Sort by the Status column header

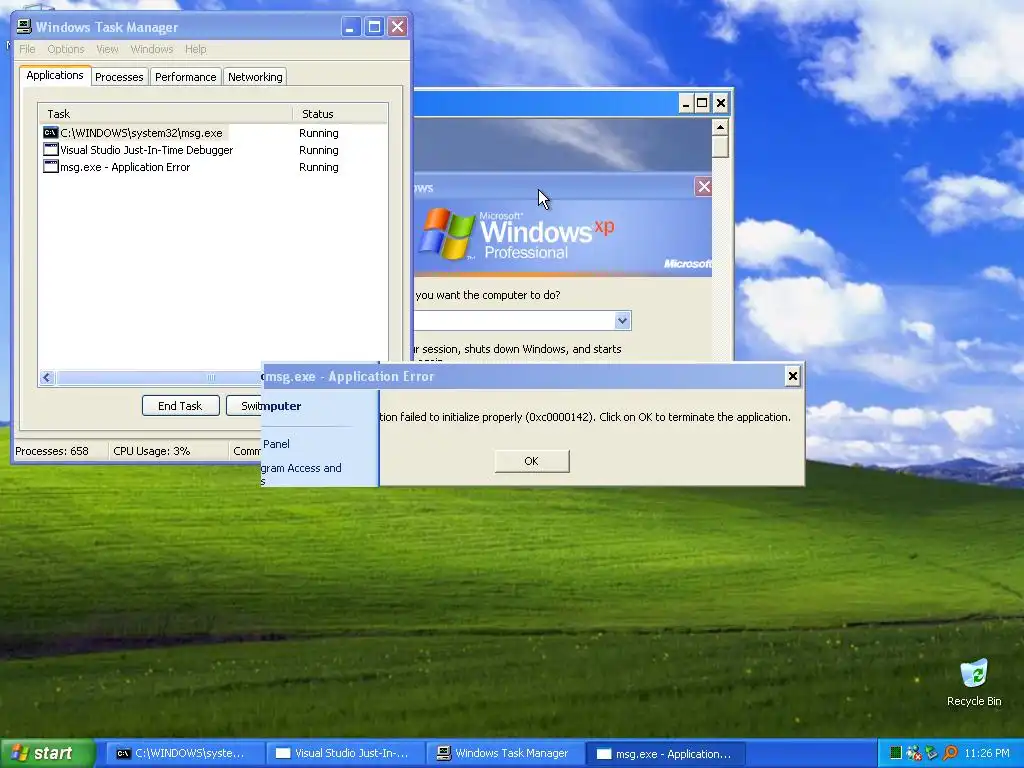[x=340, y=114]
